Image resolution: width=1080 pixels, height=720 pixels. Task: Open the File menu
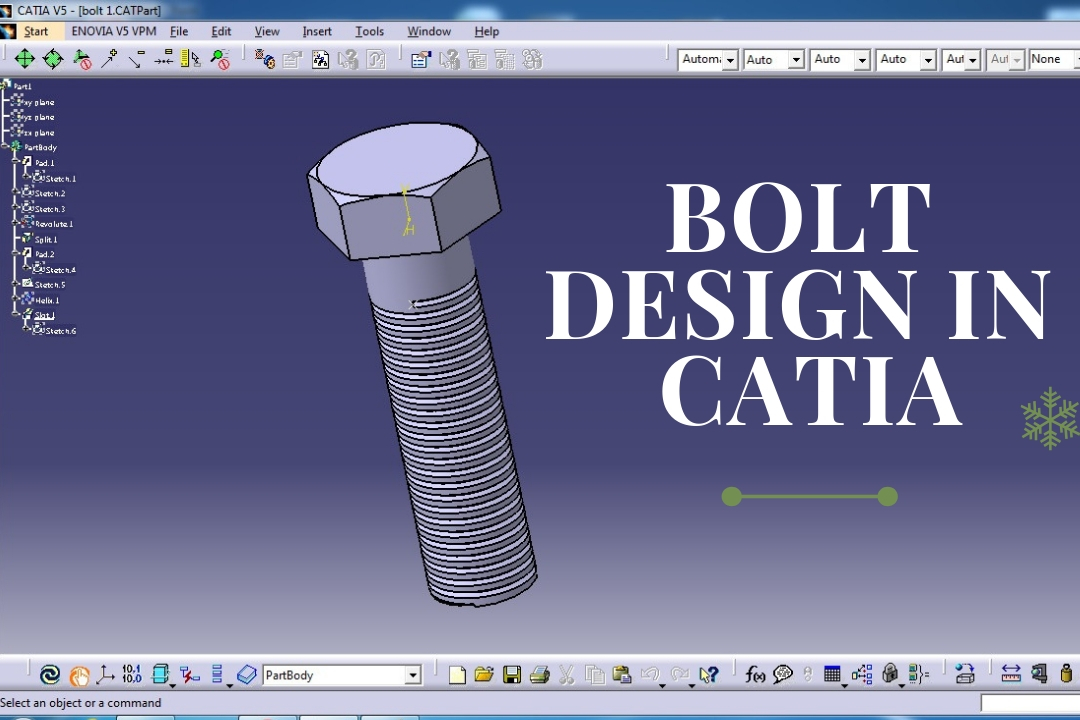179,31
